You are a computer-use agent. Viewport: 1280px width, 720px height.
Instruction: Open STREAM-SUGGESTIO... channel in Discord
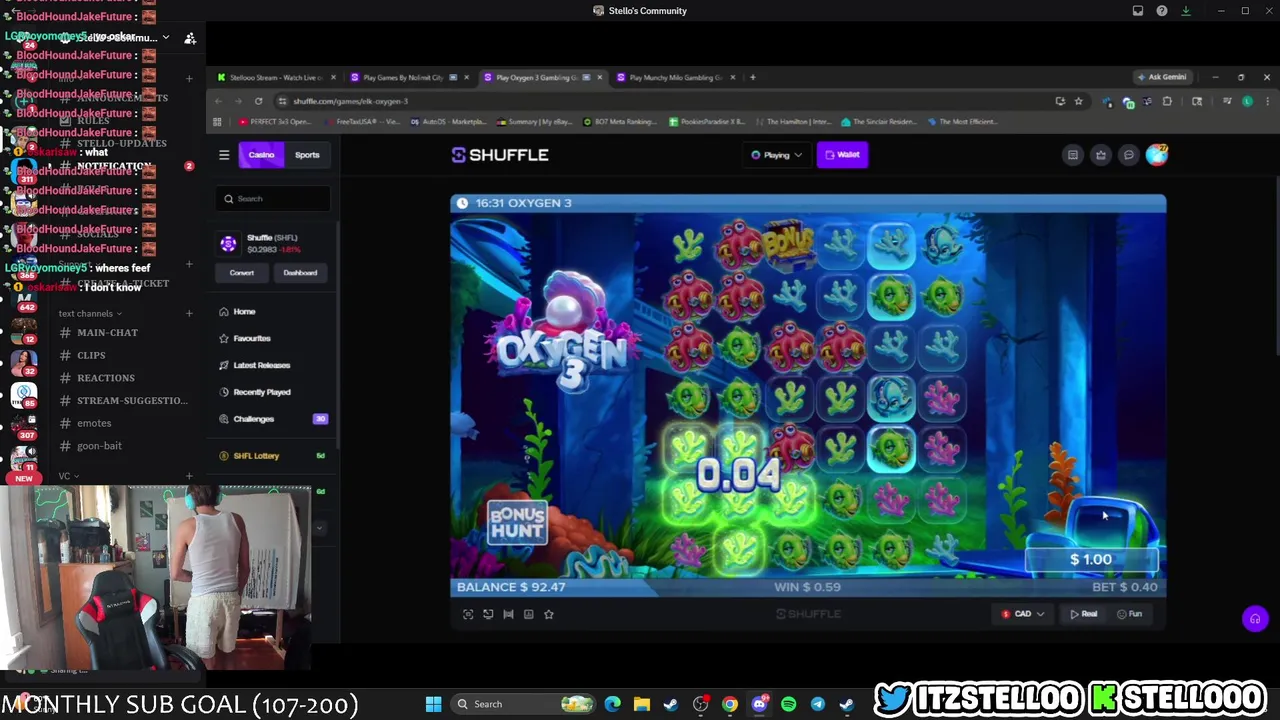tap(132, 400)
